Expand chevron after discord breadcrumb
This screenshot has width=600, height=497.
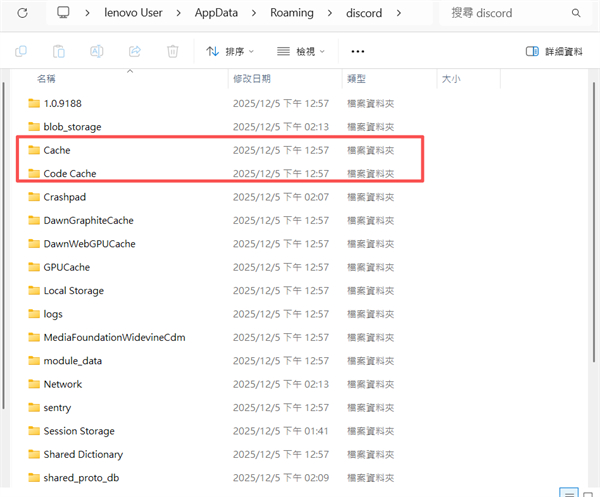pyautogui.click(x=399, y=13)
